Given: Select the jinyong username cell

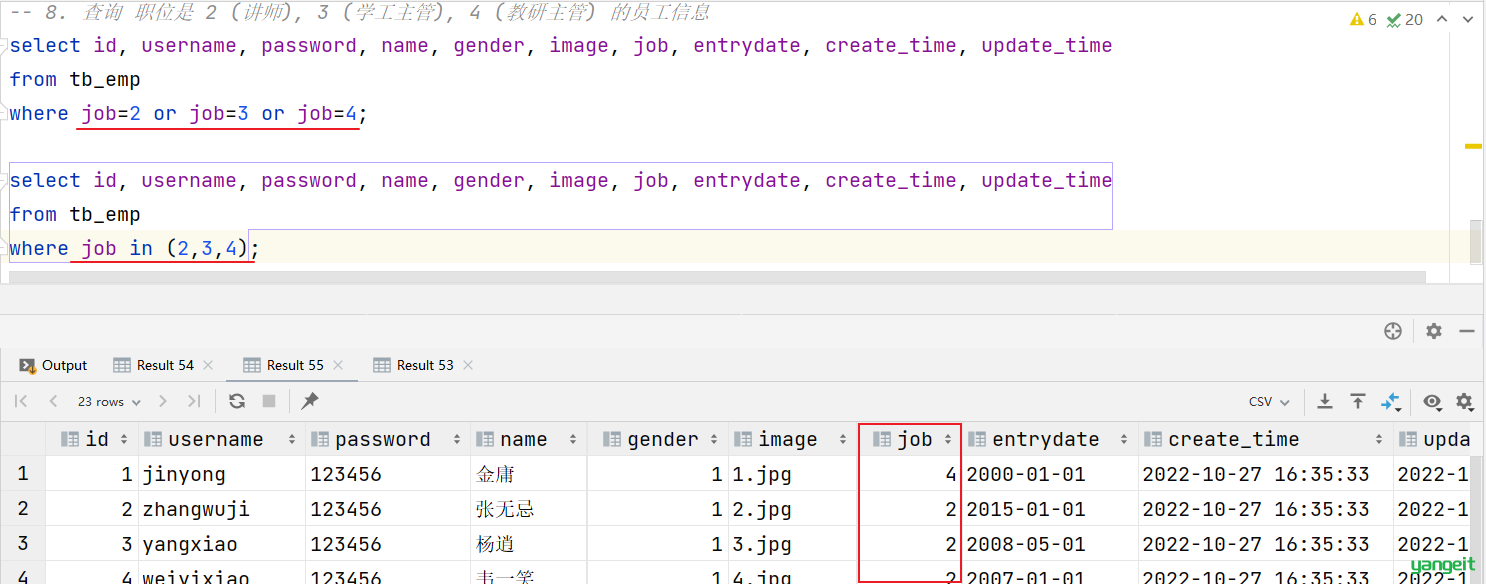Looking at the screenshot, I should coord(222,474).
